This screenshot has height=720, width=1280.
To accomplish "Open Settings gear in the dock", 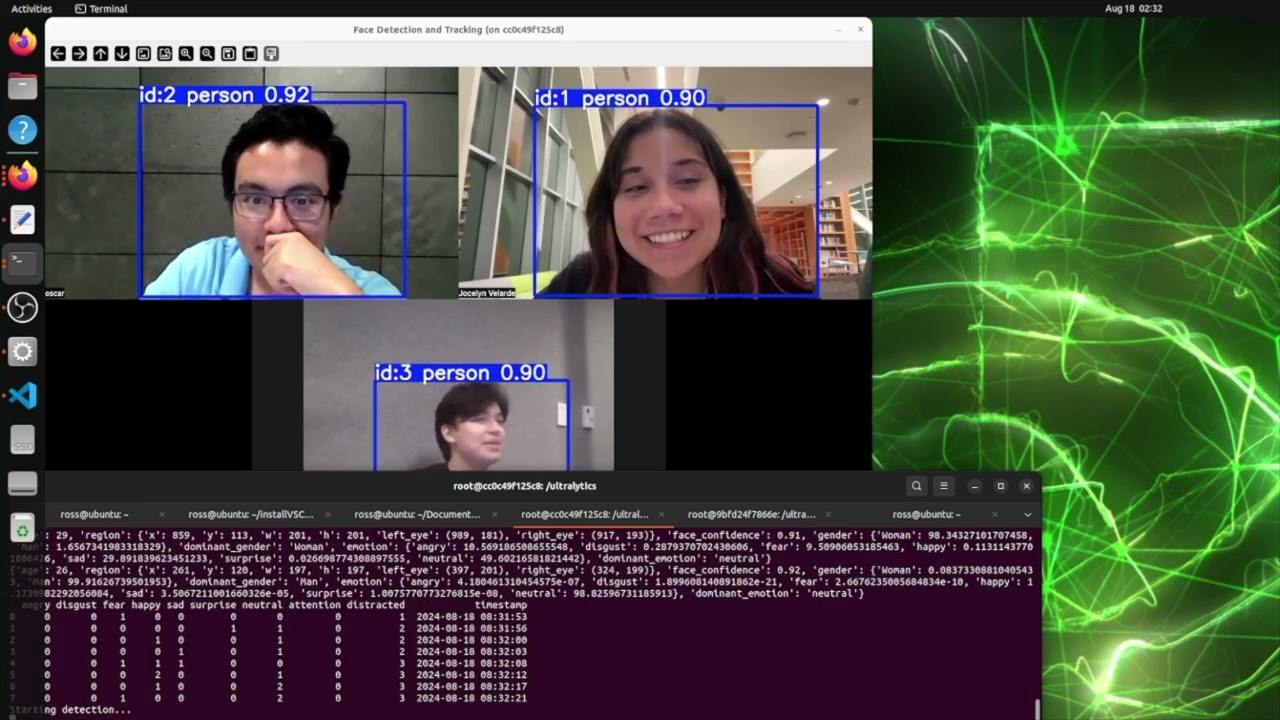I will (x=22, y=351).
